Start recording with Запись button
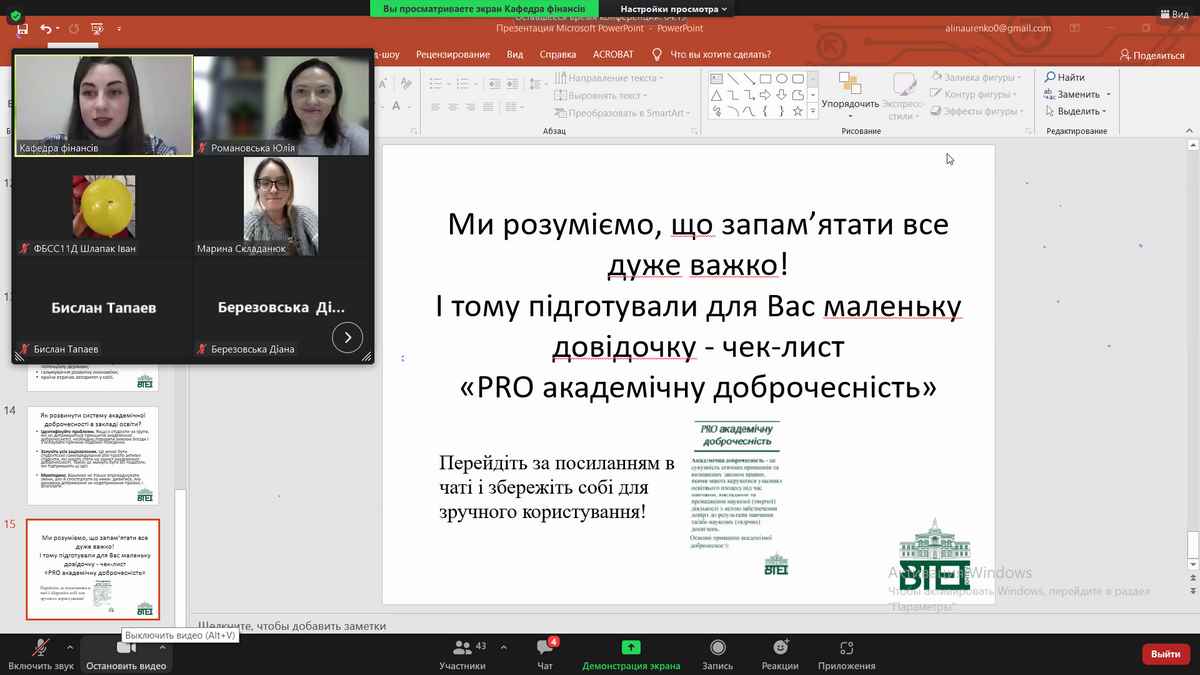This screenshot has height=675, width=1200. pyautogui.click(x=717, y=654)
